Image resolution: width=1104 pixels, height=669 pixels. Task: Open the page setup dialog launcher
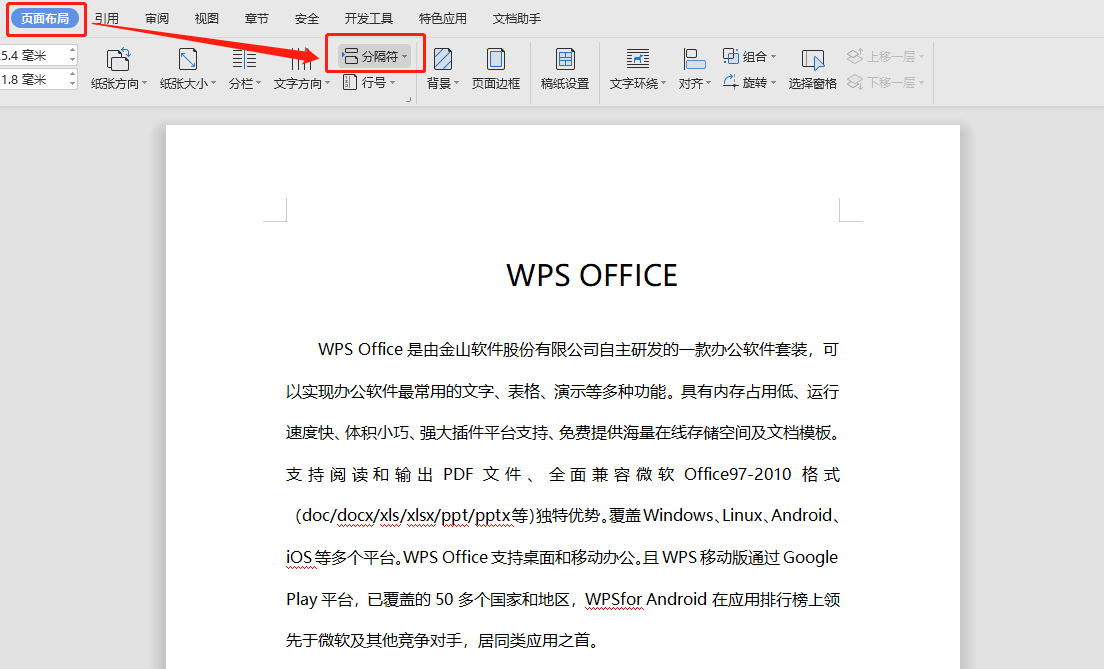point(408,101)
